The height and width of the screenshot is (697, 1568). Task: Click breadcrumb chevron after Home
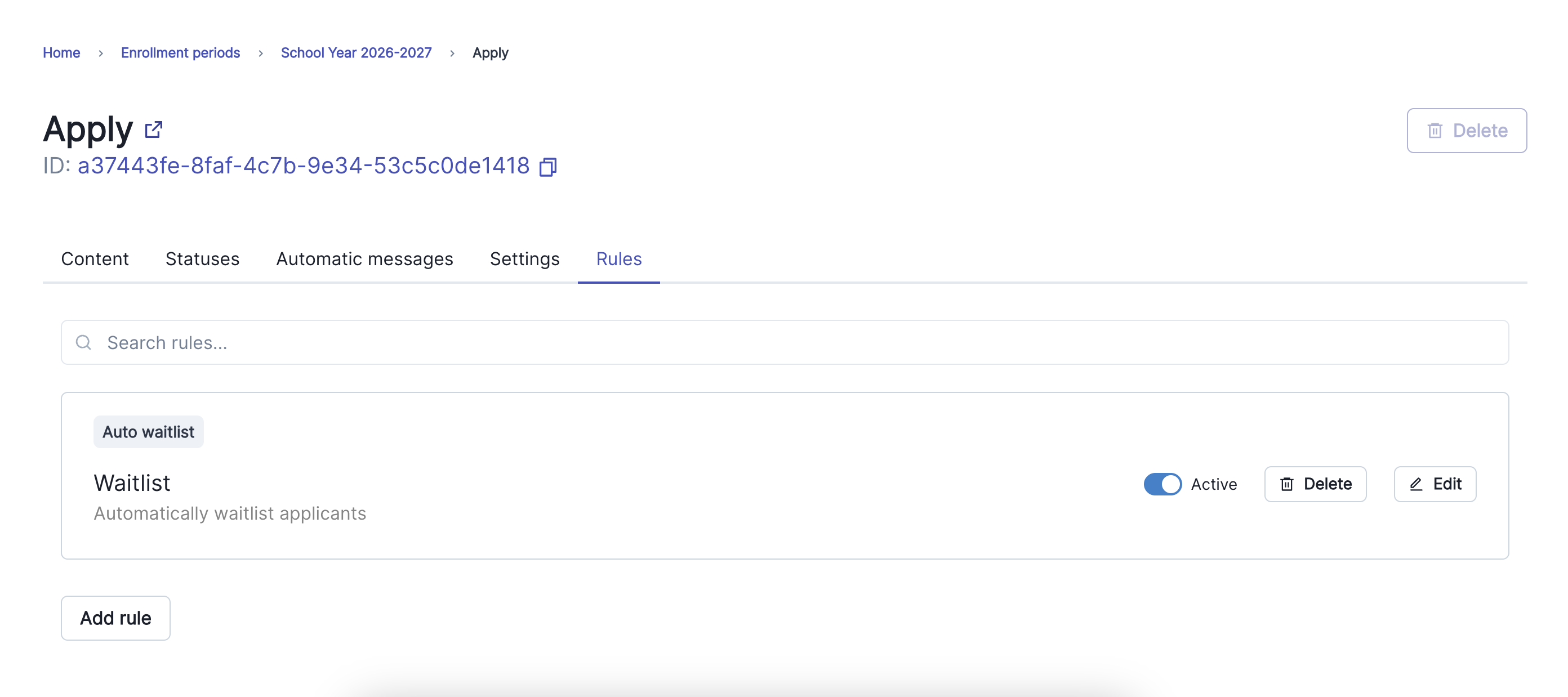click(100, 53)
